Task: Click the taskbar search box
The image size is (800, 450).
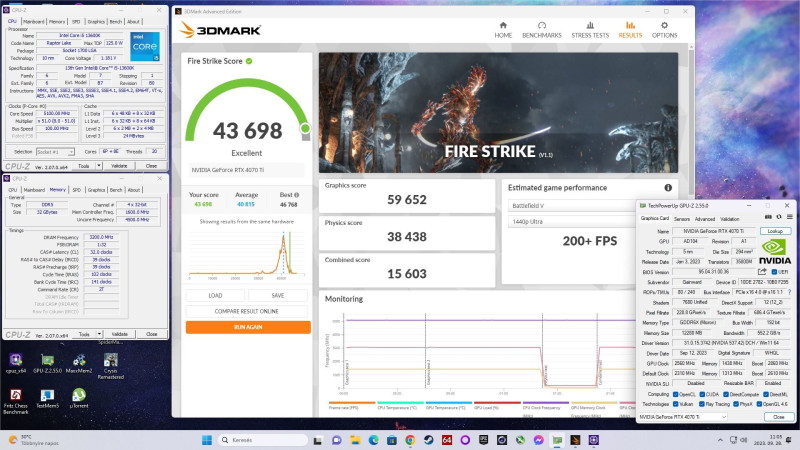Action: point(263,440)
